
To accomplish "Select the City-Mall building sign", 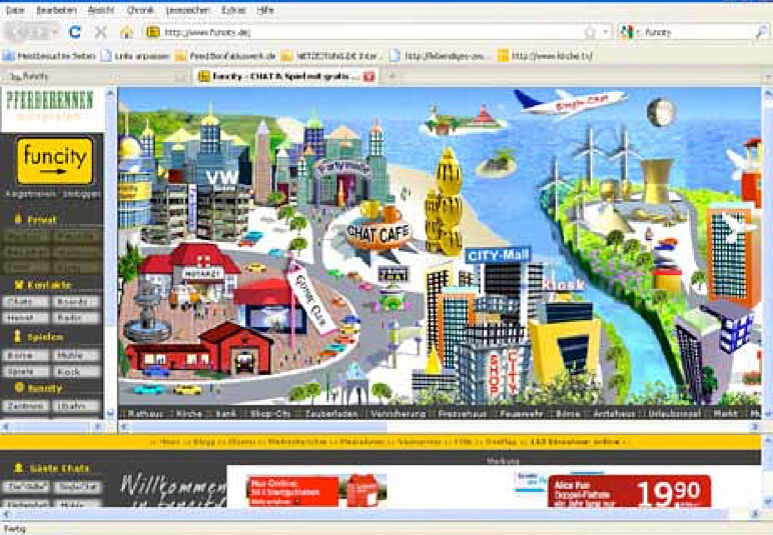I will click(497, 255).
